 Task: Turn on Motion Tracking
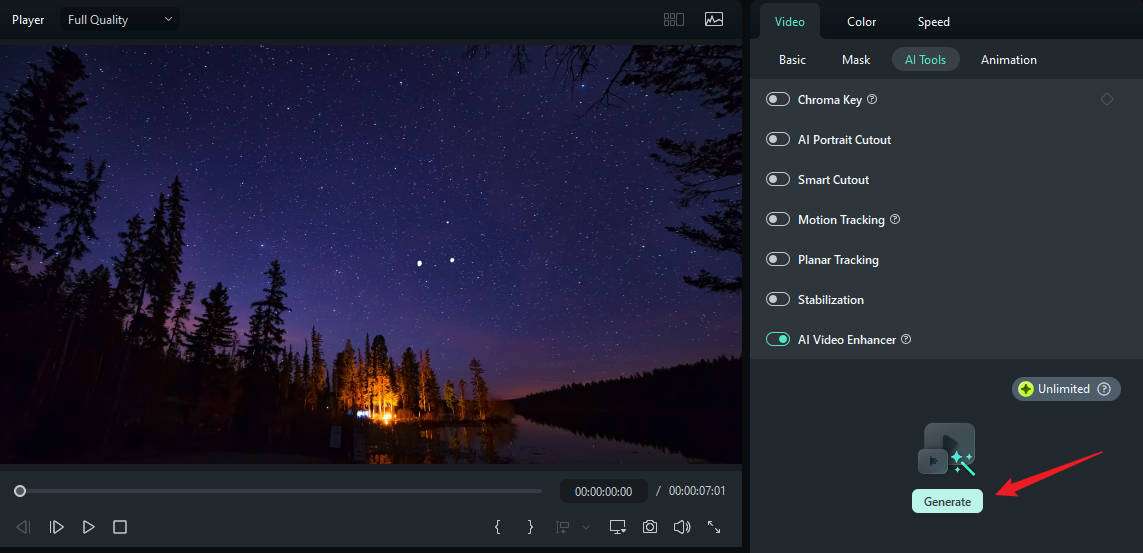[x=778, y=219]
